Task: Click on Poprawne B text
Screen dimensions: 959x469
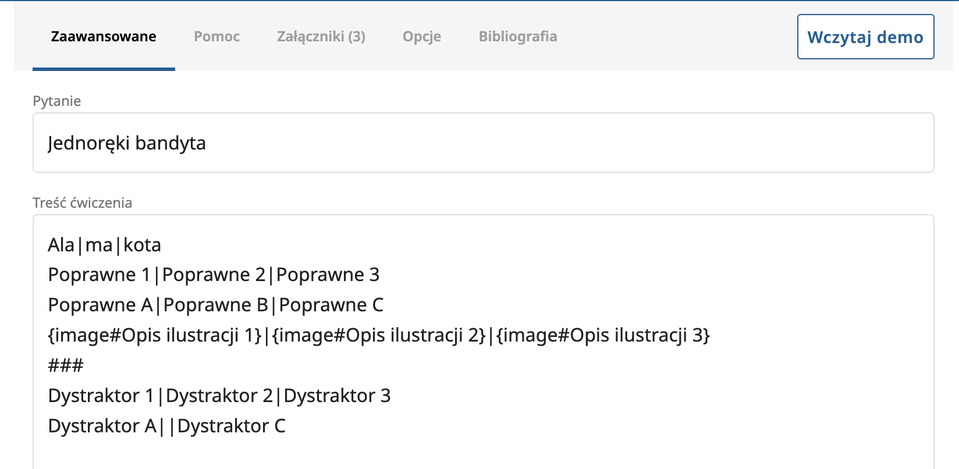Action: coord(222,305)
